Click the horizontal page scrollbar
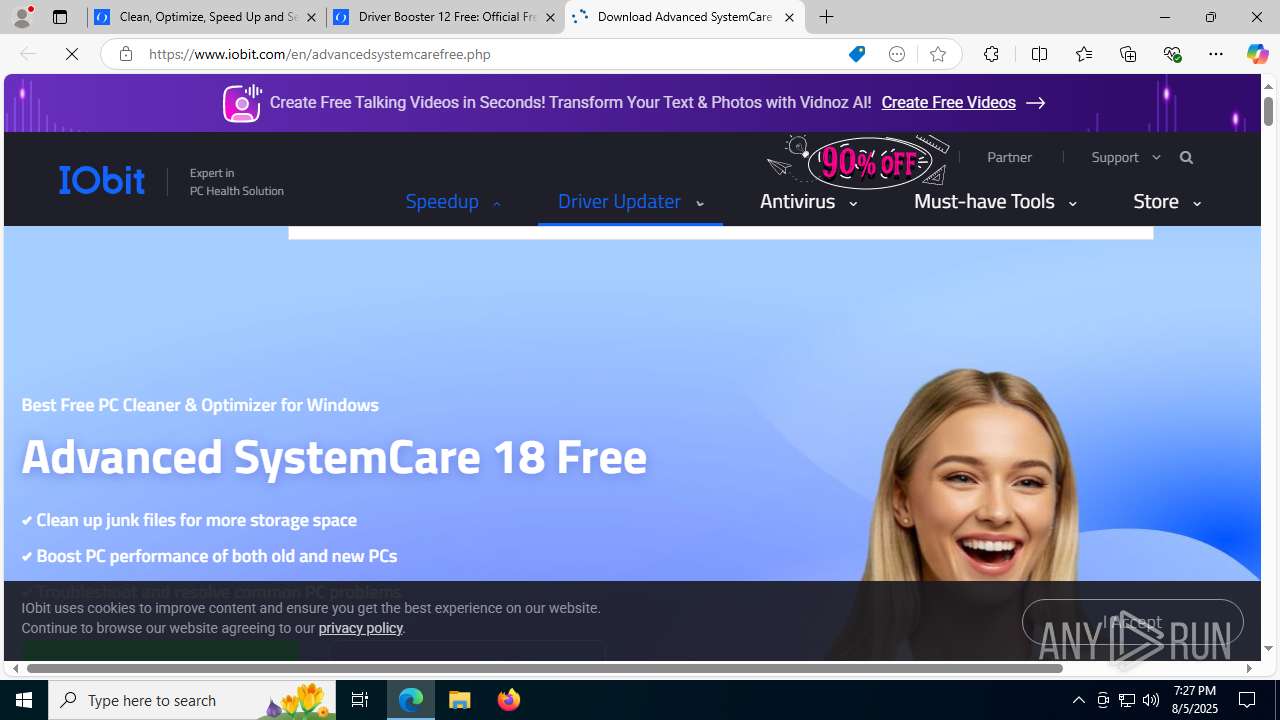This screenshot has width=1280, height=720. click(545, 668)
